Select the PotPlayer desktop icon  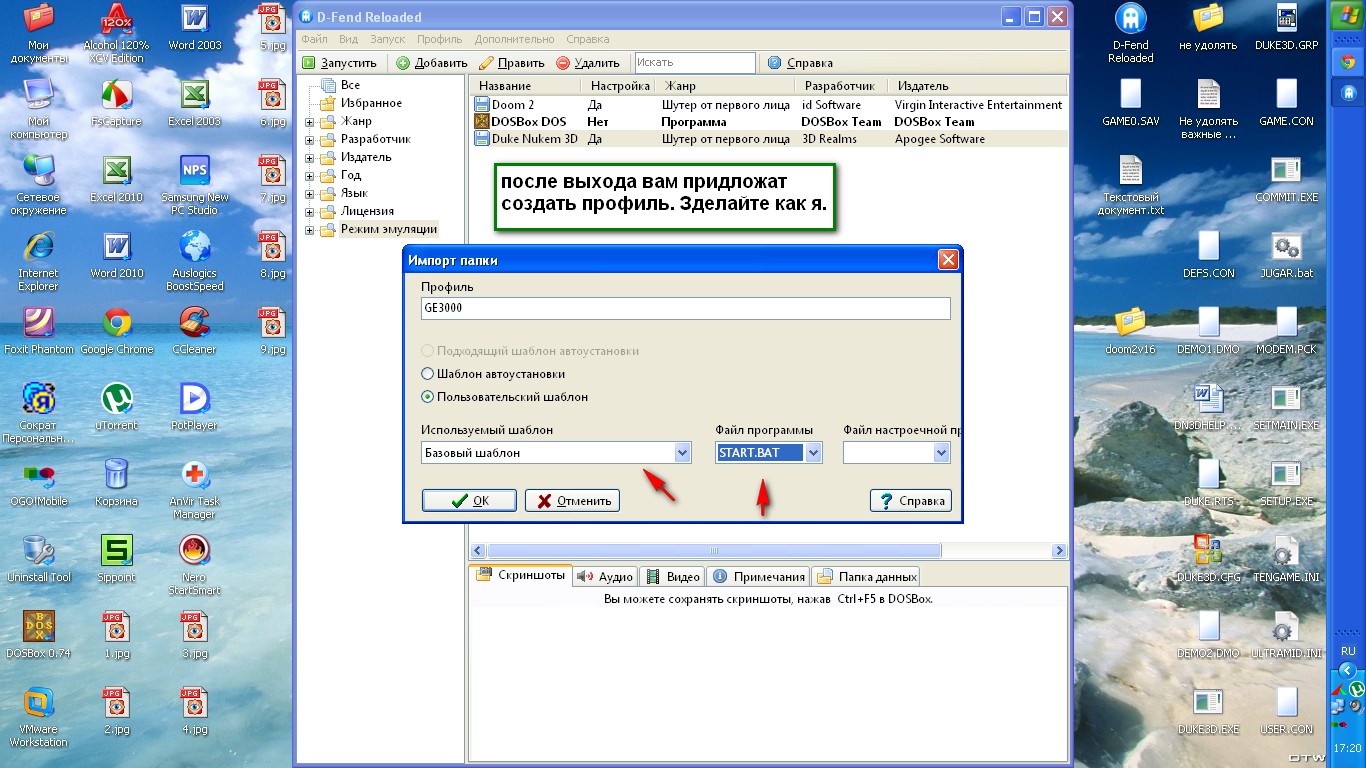tap(194, 407)
